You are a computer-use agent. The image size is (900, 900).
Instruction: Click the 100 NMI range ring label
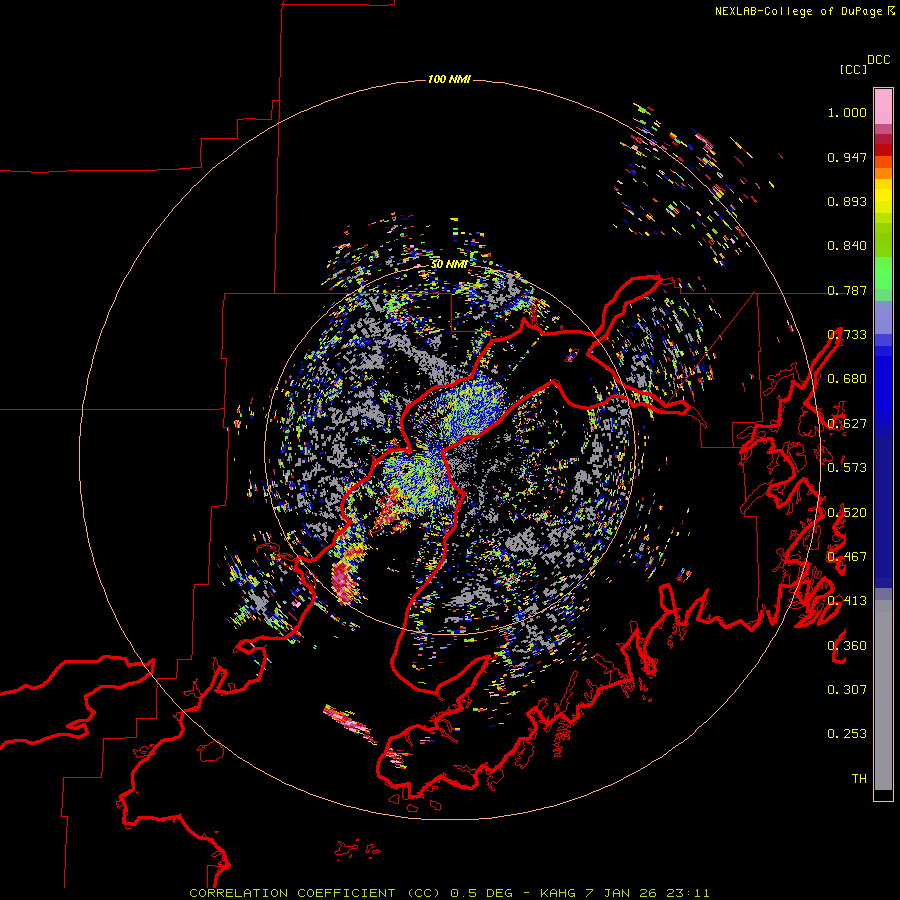[x=449, y=79]
